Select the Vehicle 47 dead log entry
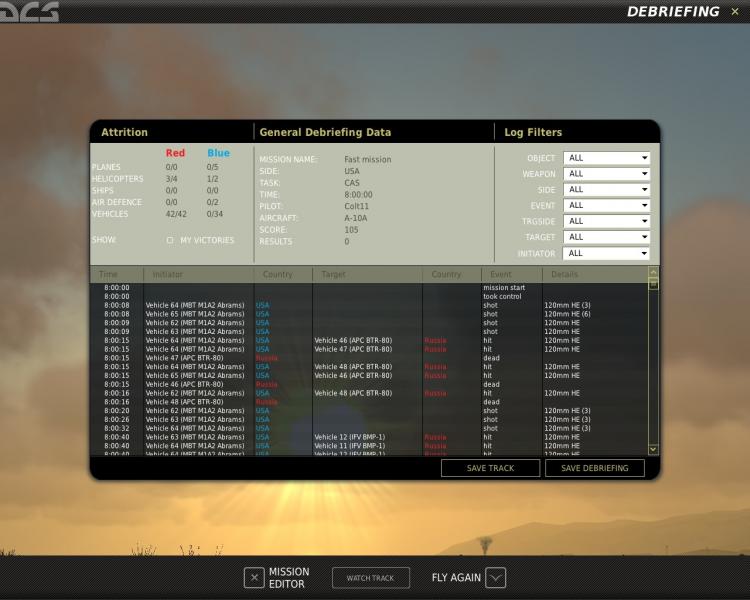Screen dimensions: 750x600 tap(369, 358)
